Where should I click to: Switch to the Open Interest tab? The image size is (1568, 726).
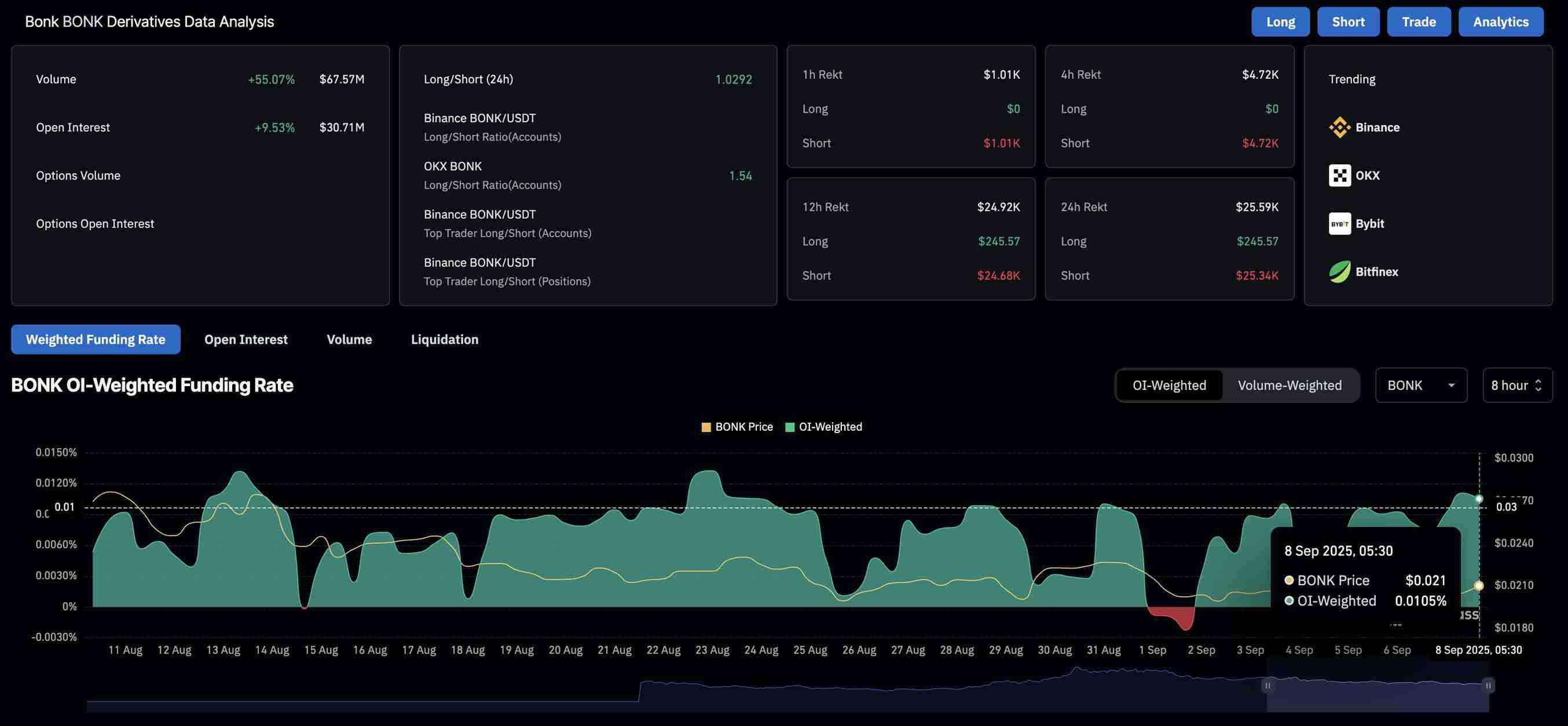coord(246,340)
